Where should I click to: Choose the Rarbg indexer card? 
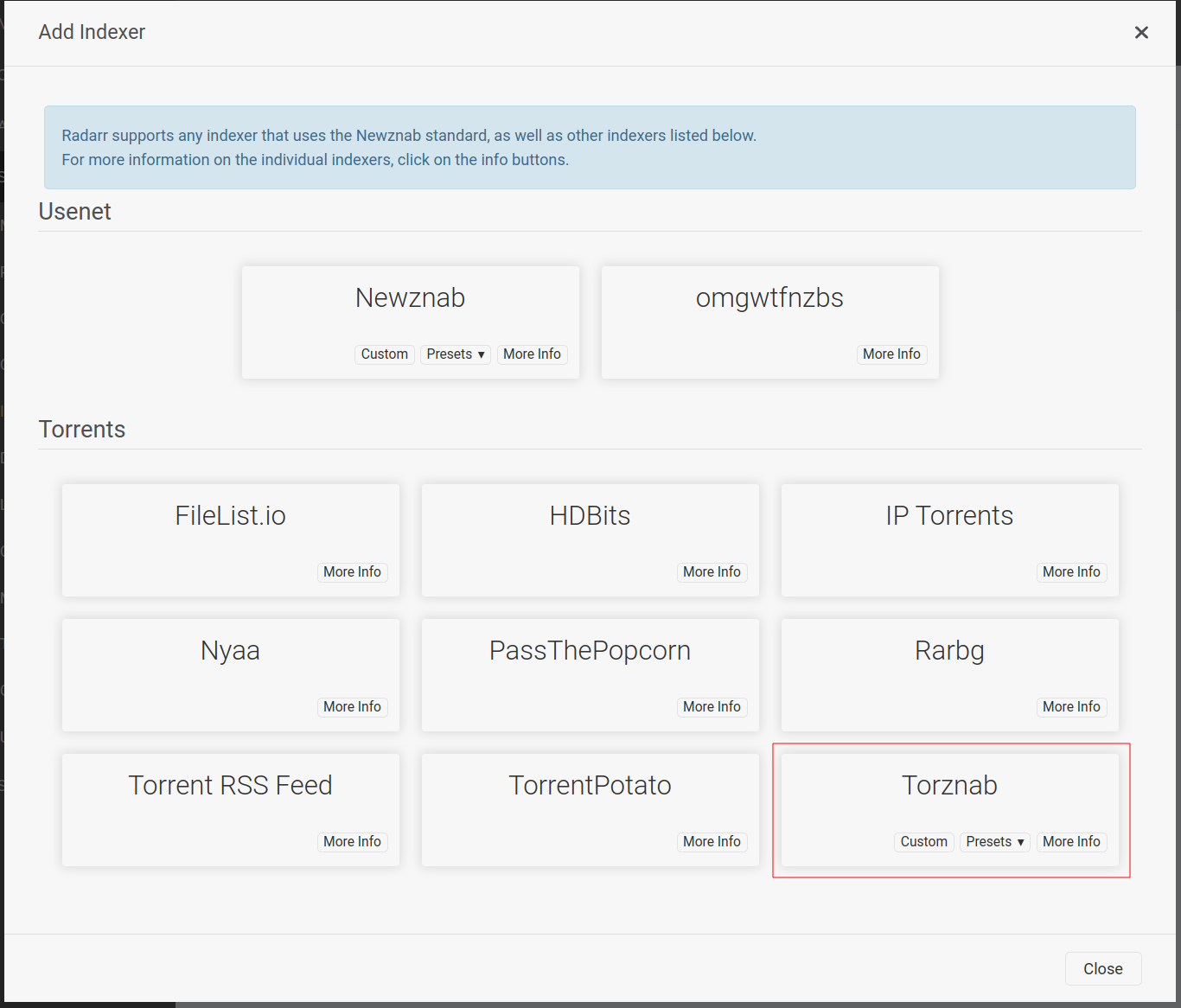coord(950,675)
